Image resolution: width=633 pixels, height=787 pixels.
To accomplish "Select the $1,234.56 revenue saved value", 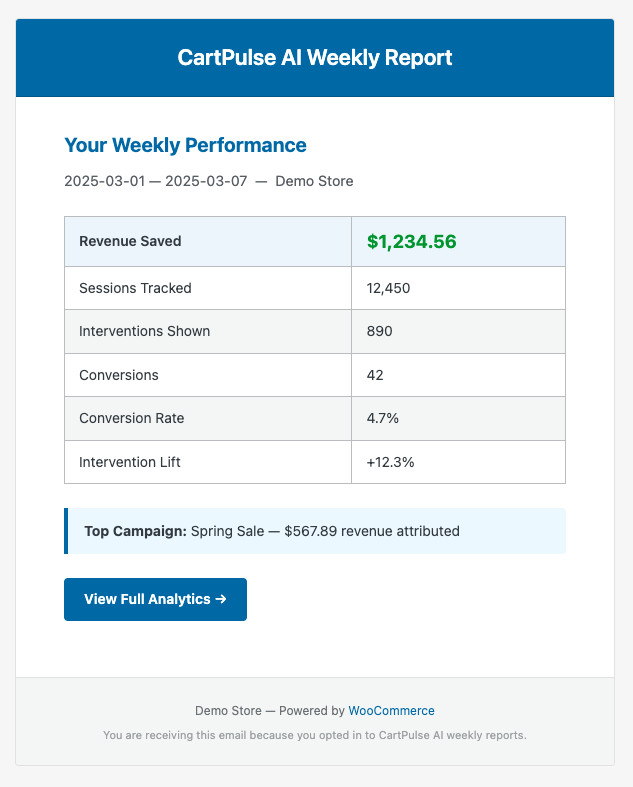I will tap(411, 241).
